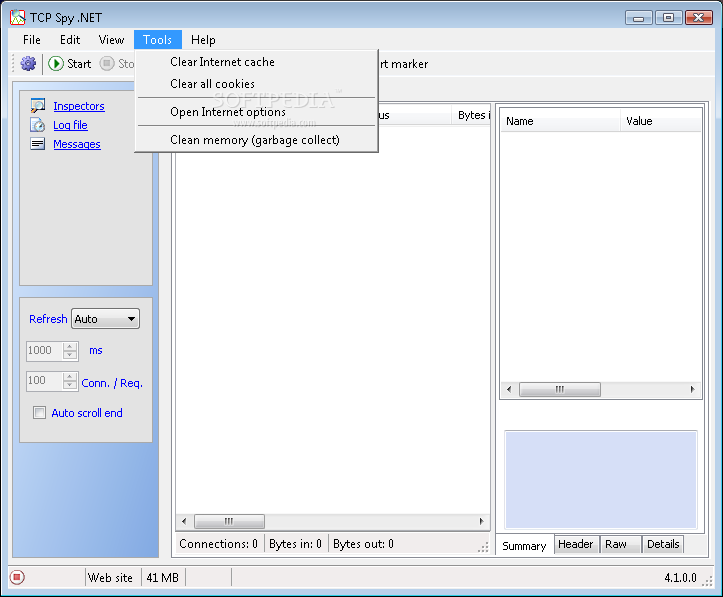The width and height of the screenshot is (723, 597).
Task: Decrease the 100 Conn. / Req. spinner
Action: [x=70, y=385]
